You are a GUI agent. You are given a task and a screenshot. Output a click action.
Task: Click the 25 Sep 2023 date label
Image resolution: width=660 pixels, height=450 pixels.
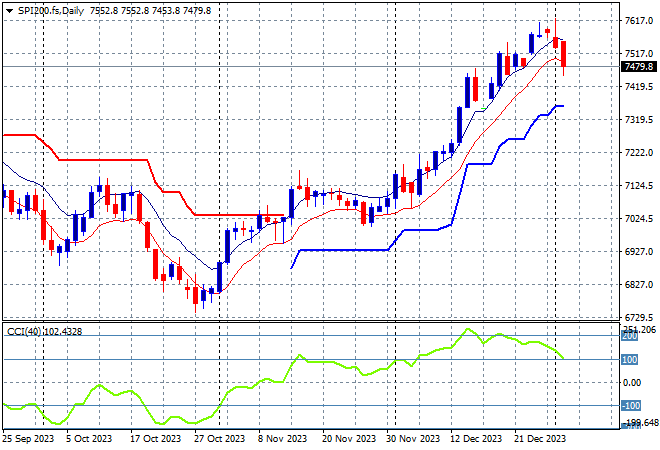click(x=28, y=438)
